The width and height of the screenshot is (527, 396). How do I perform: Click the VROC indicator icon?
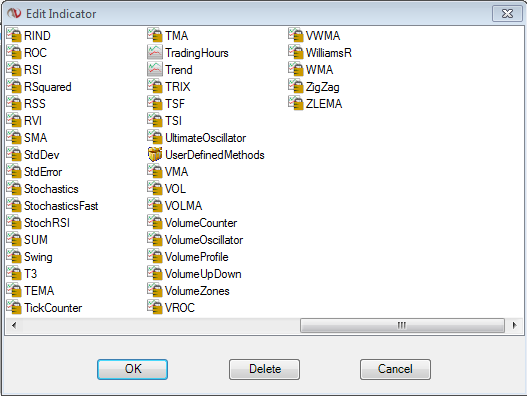[155, 308]
